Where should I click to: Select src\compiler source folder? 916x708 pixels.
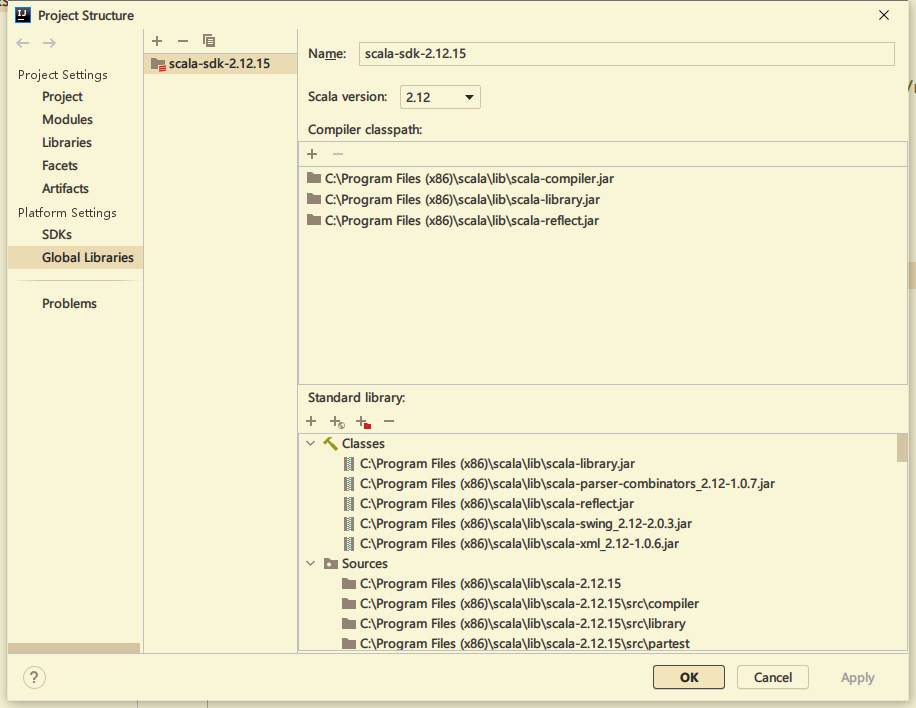[x=529, y=603]
